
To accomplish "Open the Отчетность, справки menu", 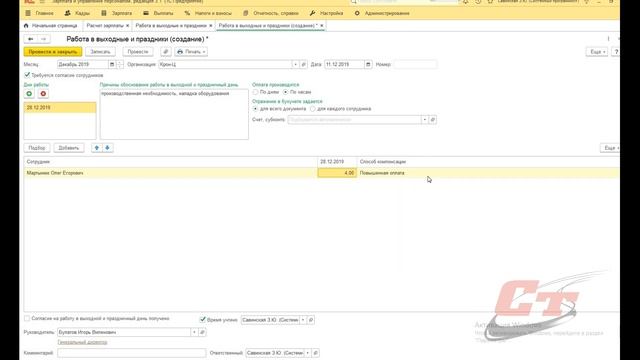I will (x=271, y=13).
